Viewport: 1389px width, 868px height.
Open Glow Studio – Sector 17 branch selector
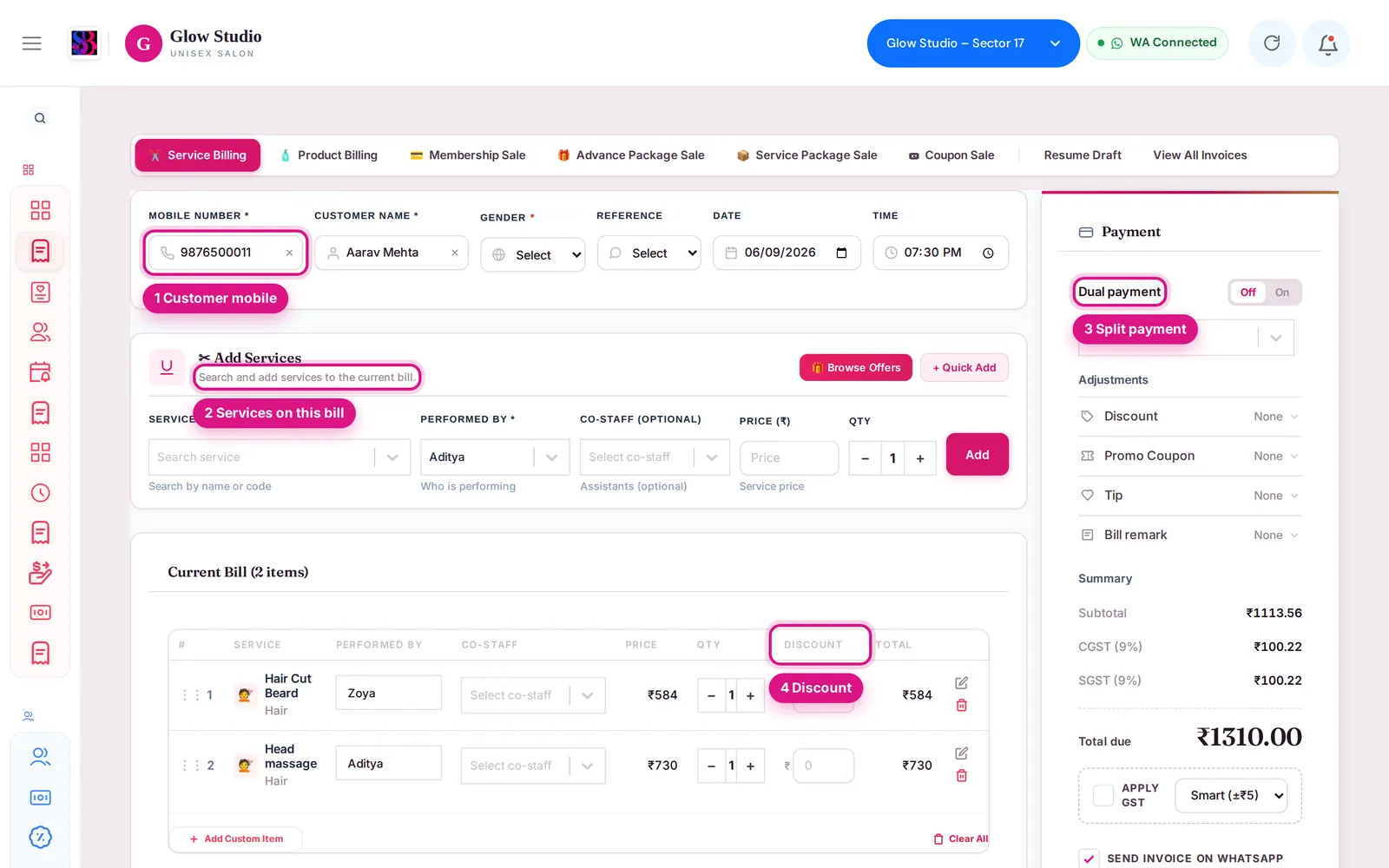972,43
